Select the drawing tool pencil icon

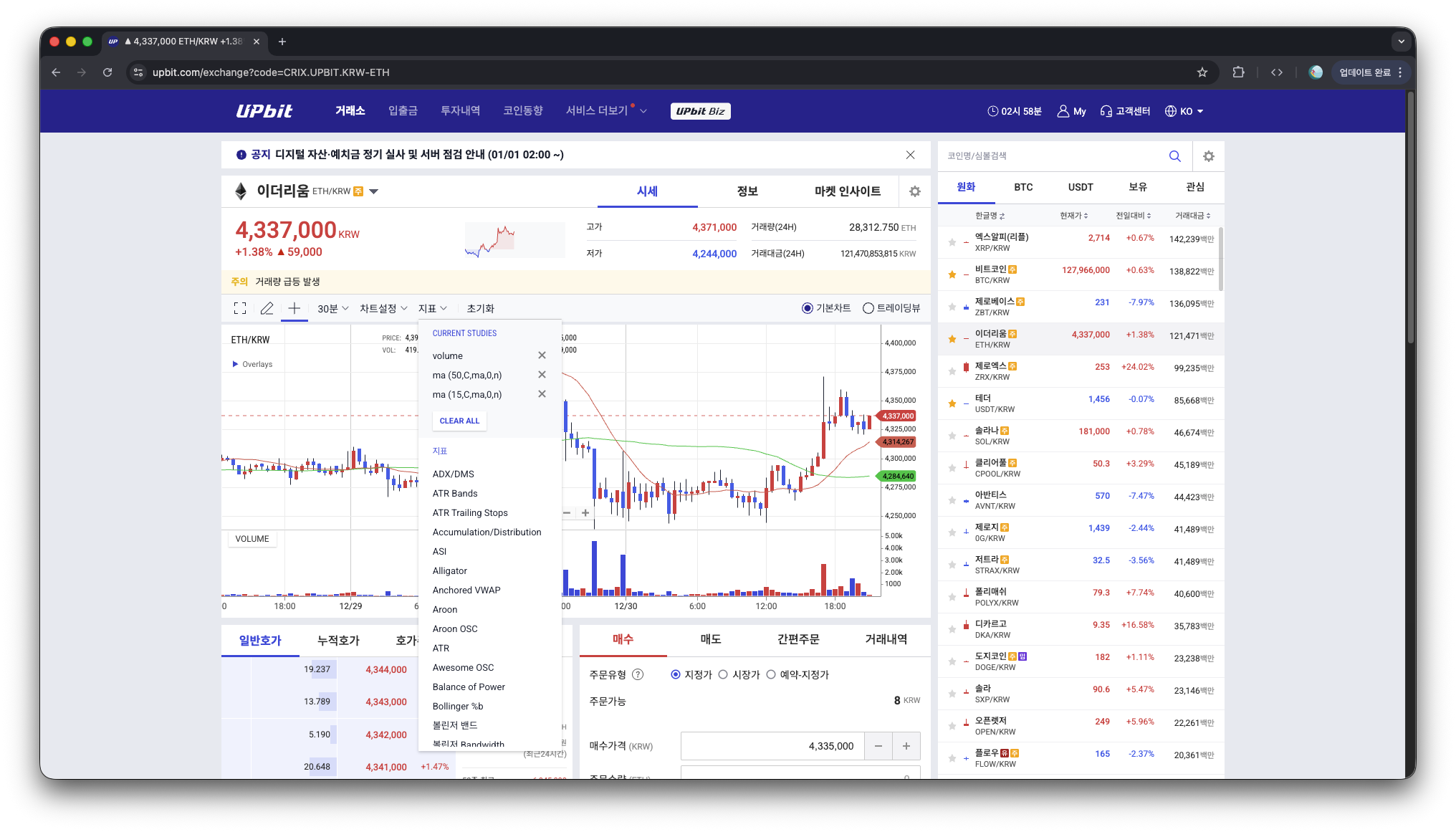tap(267, 307)
